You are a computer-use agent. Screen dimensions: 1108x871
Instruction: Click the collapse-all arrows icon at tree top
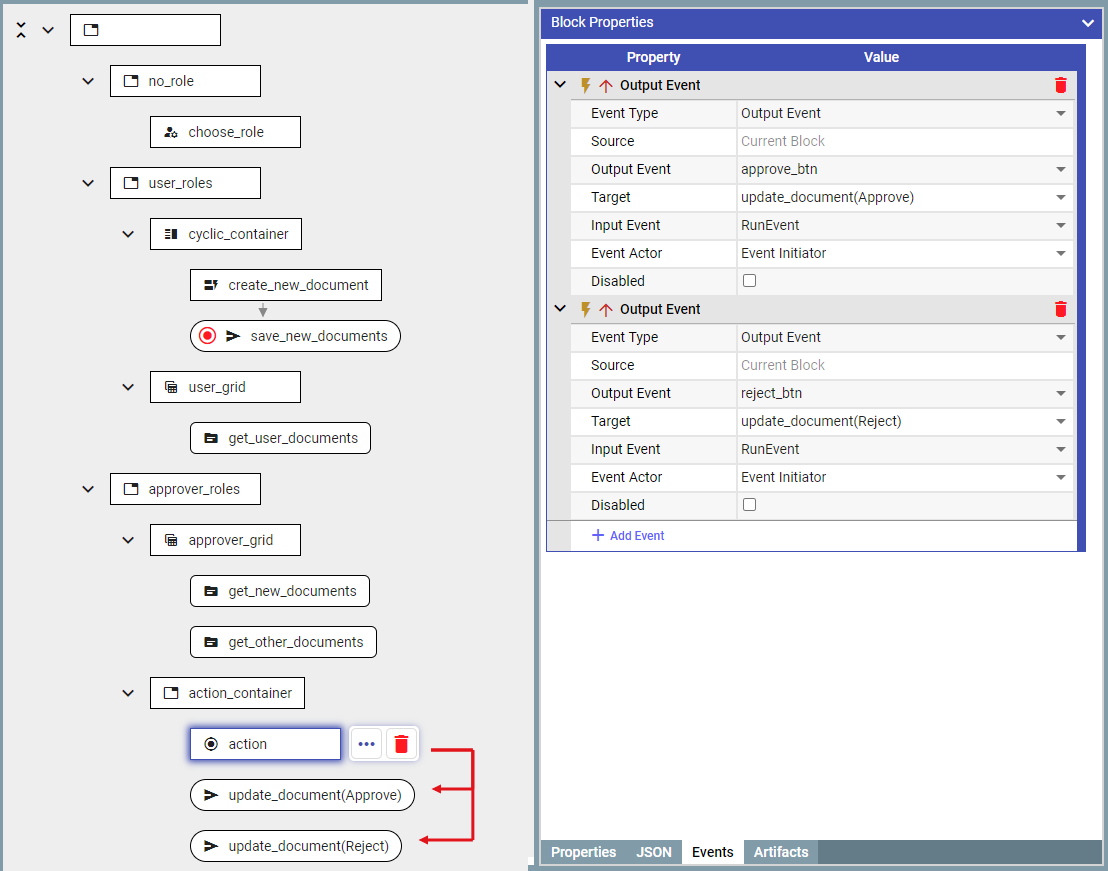[21, 30]
